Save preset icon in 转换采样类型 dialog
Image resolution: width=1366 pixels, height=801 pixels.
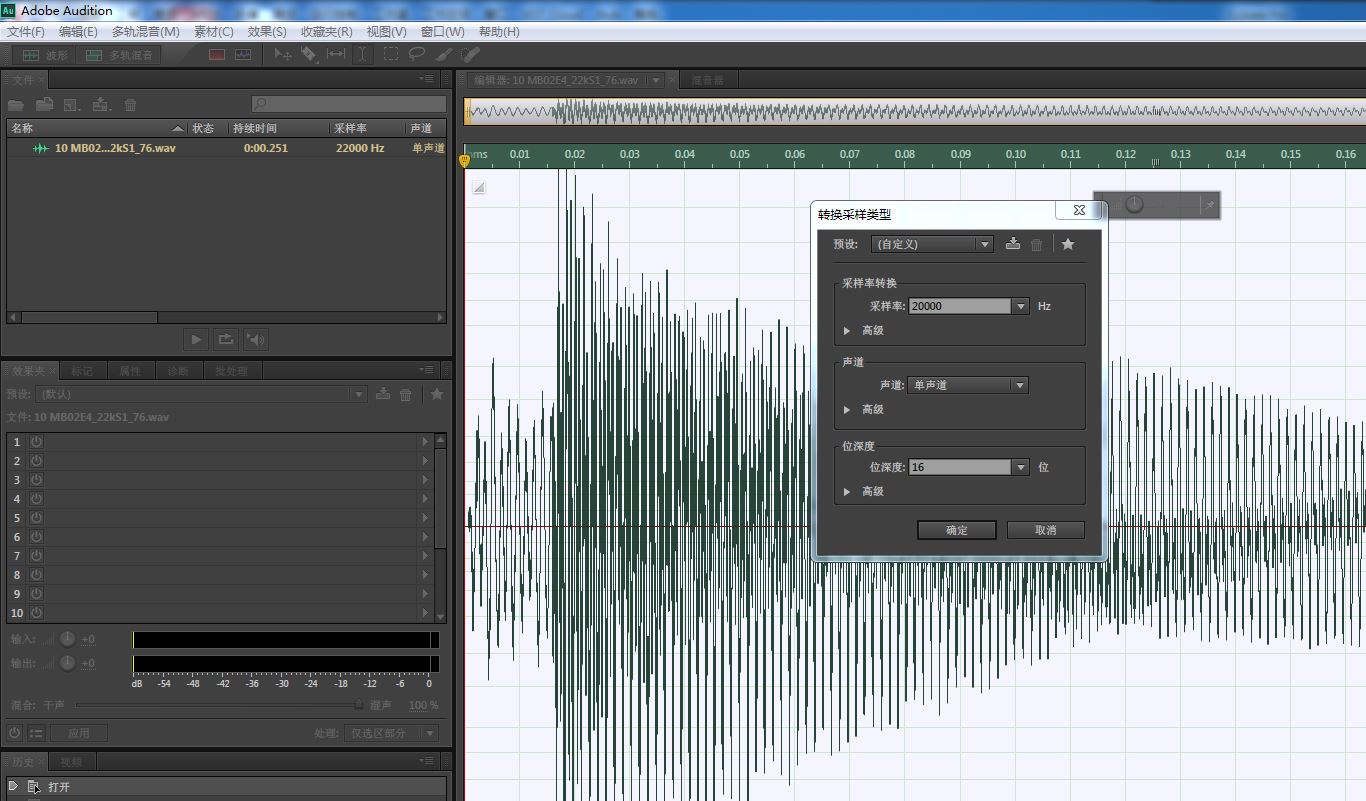(x=1013, y=244)
